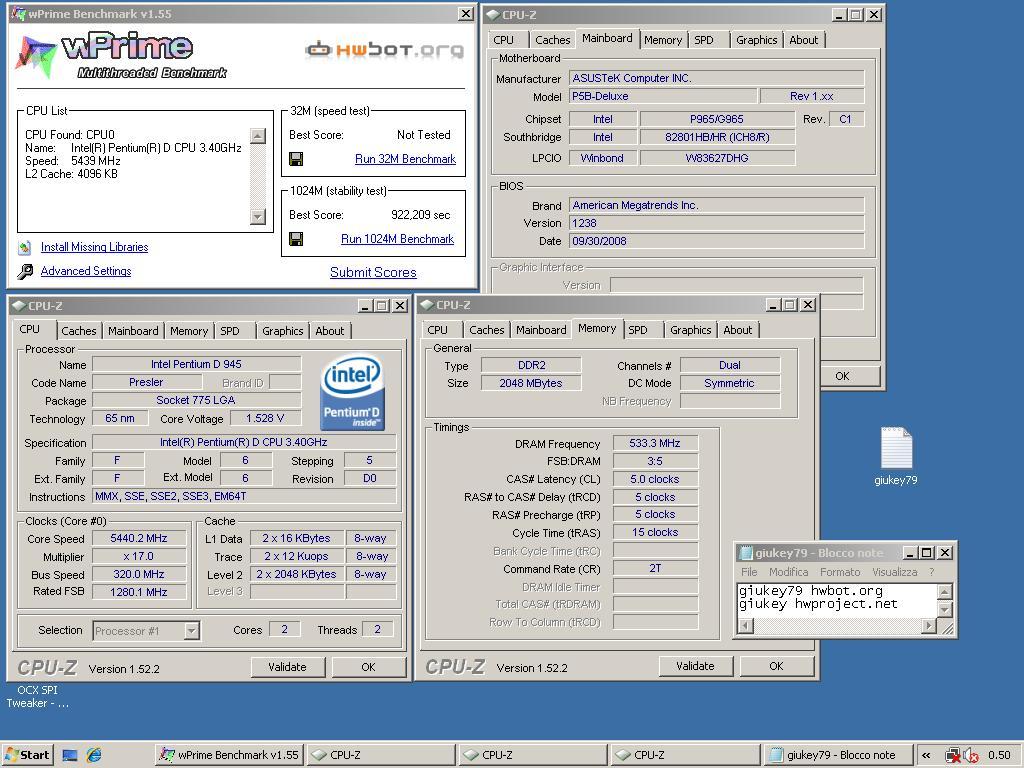Viewport: 1024px width, 768px height.
Task: Click the Notepad resize grip corner
Action: point(948,628)
